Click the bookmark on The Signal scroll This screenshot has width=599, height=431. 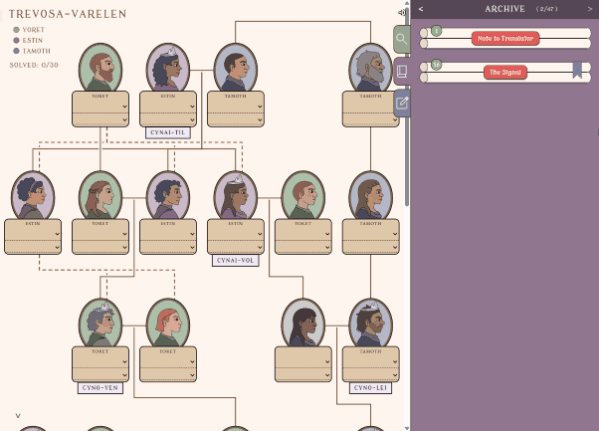coord(577,70)
